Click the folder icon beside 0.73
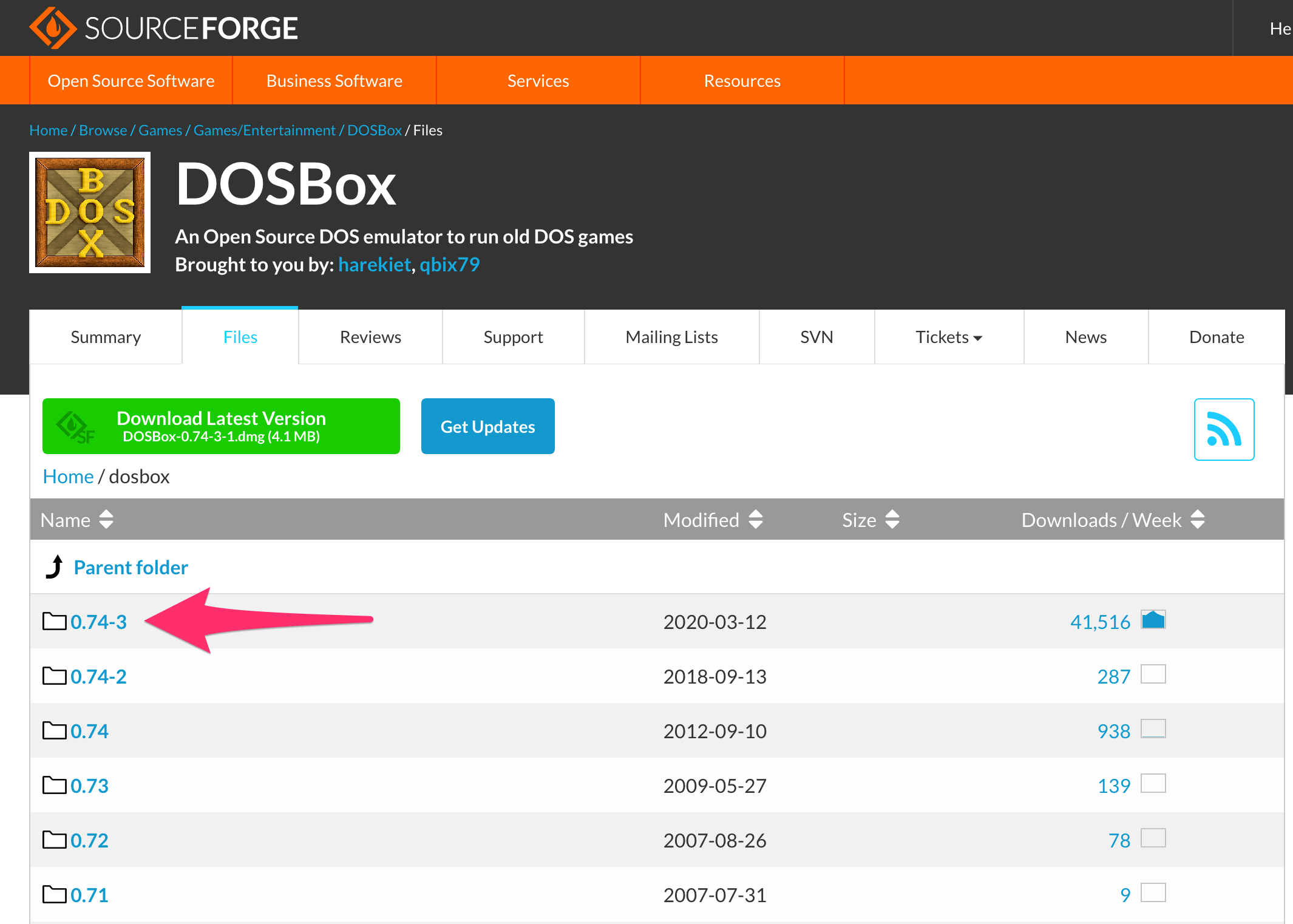This screenshot has height=924, width=1293. click(x=54, y=785)
